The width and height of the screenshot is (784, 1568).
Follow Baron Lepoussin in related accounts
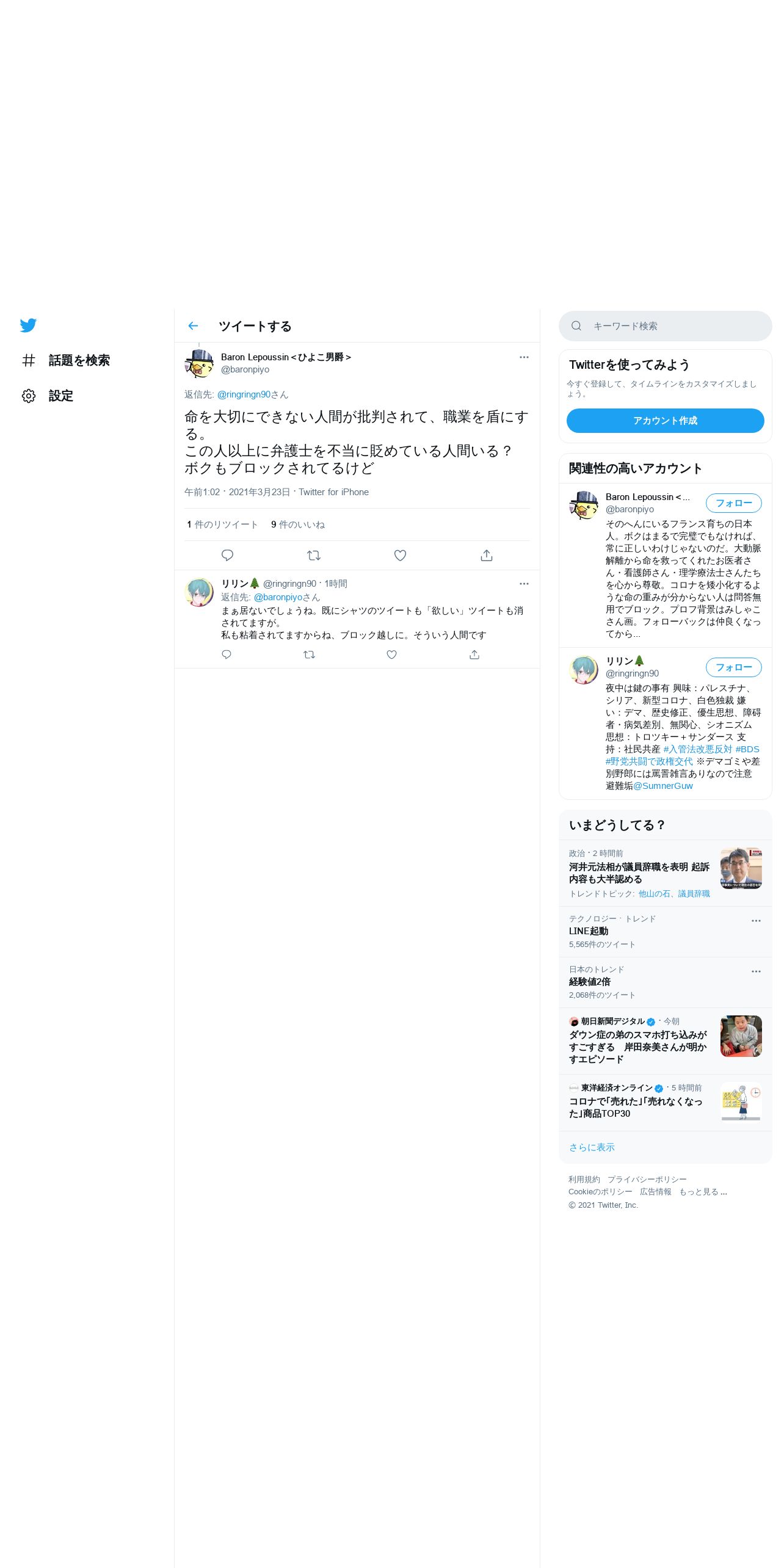[733, 503]
